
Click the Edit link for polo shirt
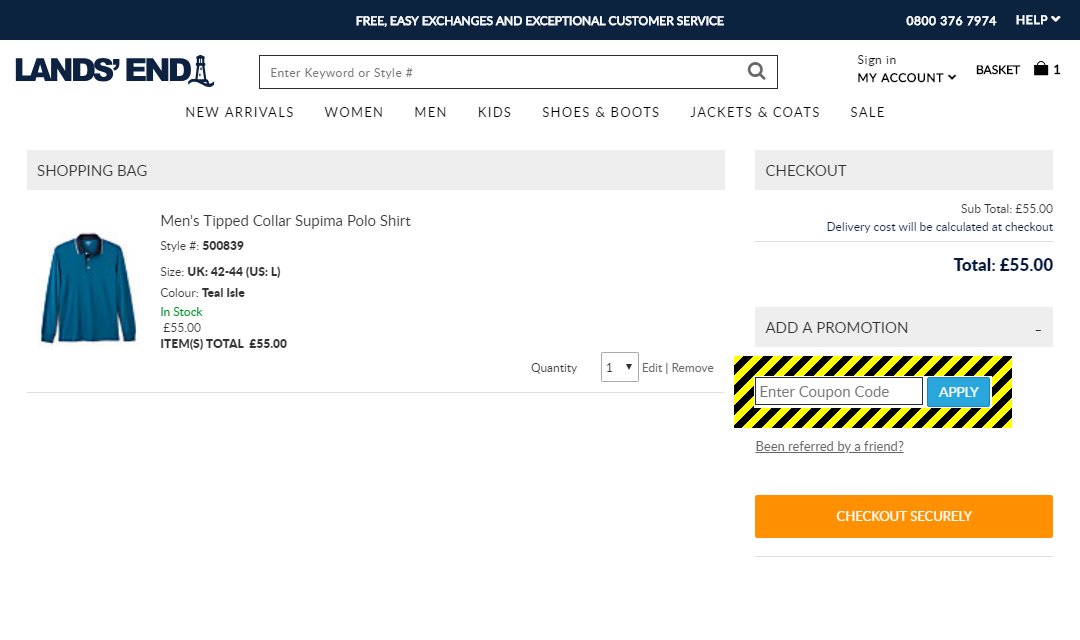[x=652, y=368]
